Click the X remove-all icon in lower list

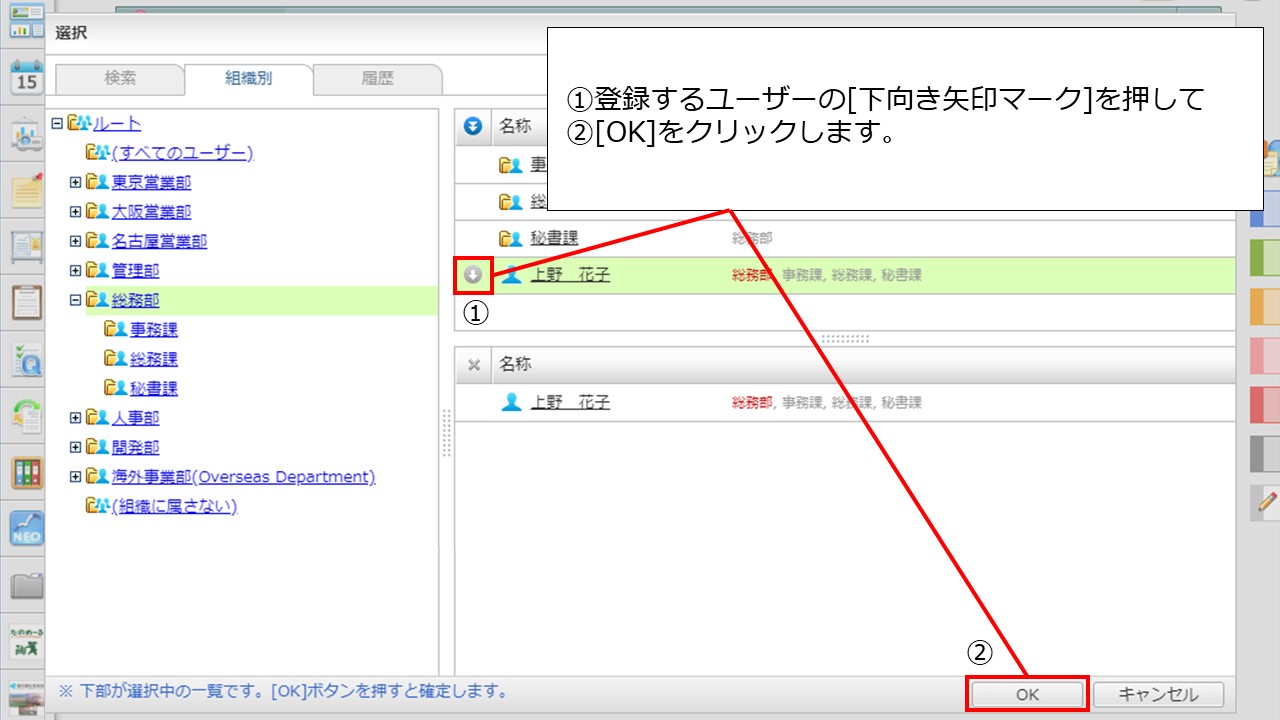coord(474,365)
